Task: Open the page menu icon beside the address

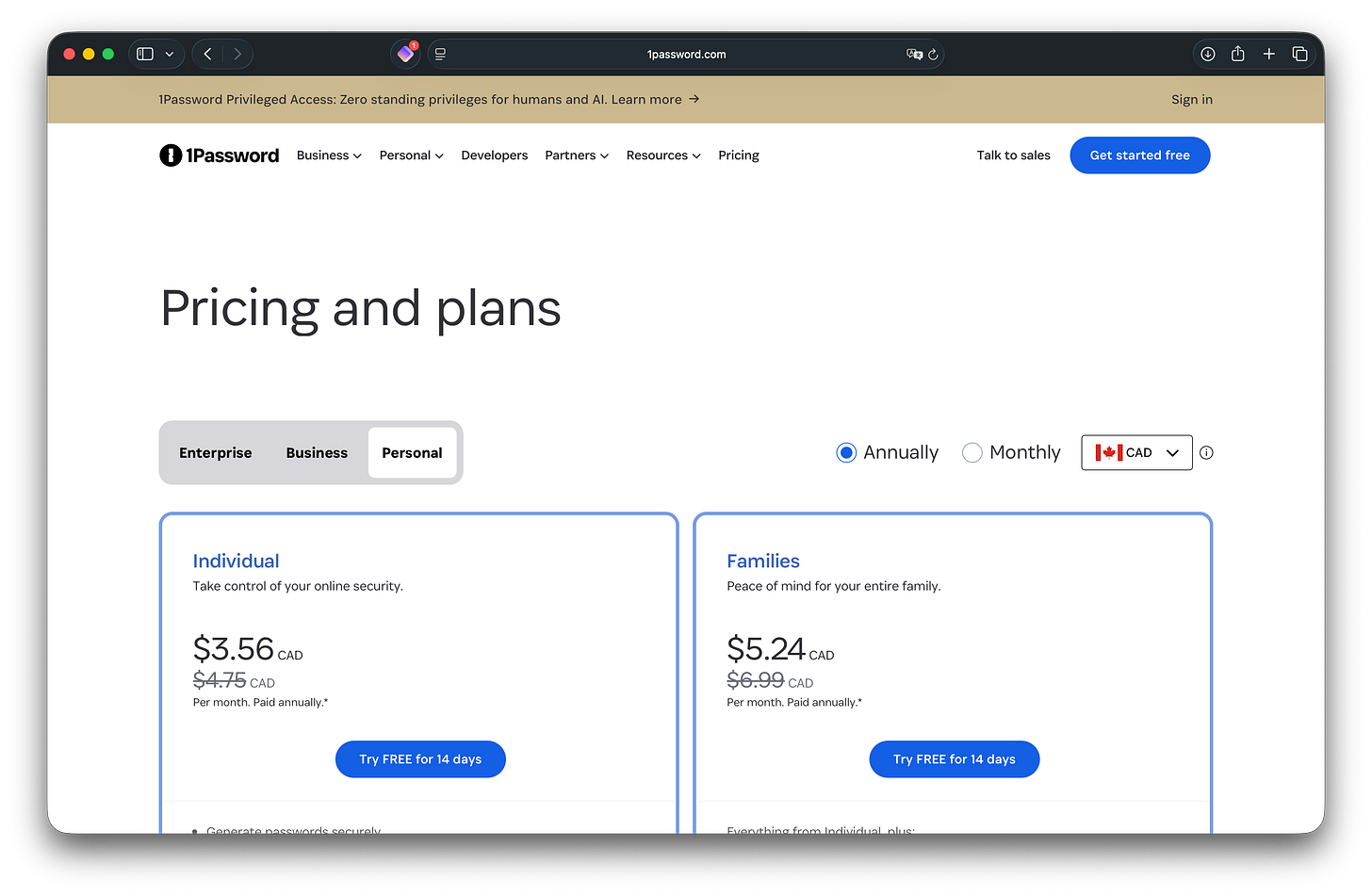Action: (x=440, y=54)
